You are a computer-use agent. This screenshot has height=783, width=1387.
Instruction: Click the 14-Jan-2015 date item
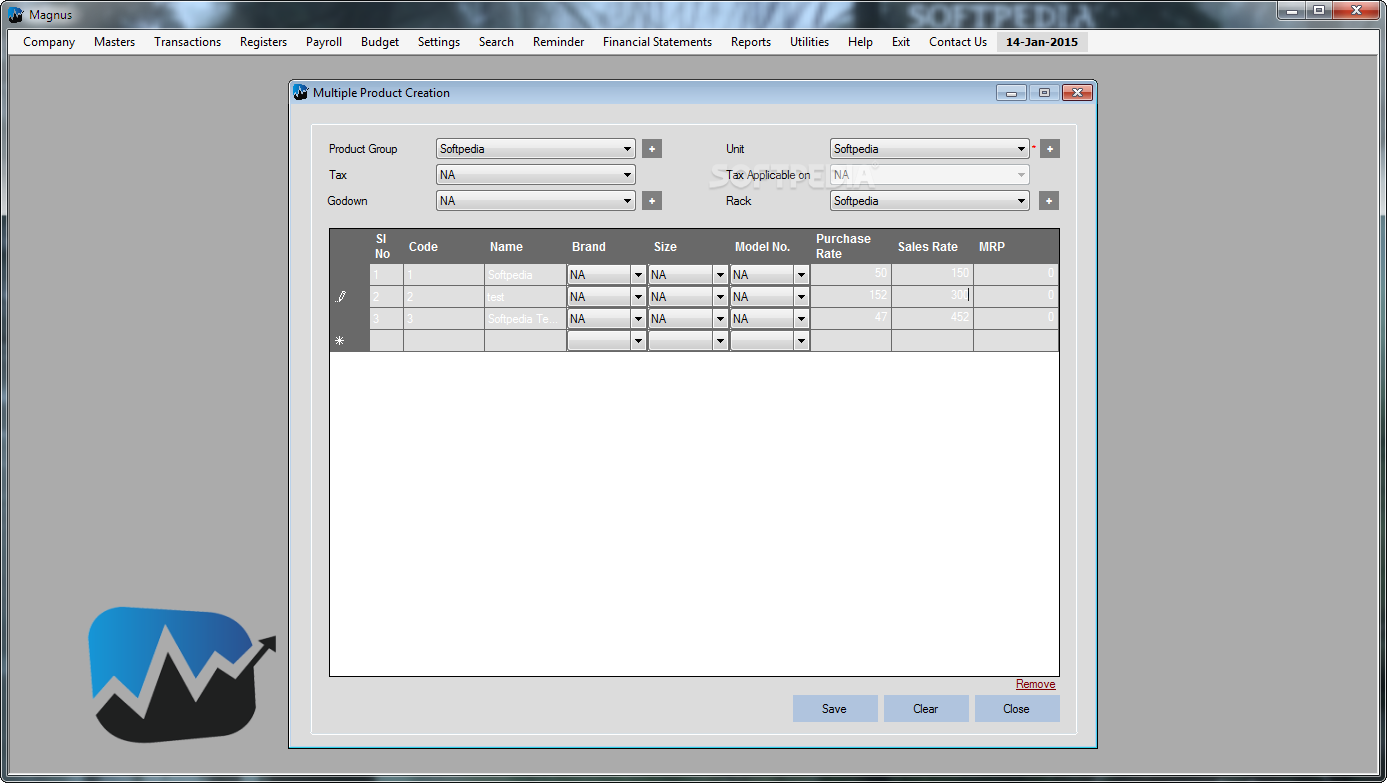(x=1042, y=42)
